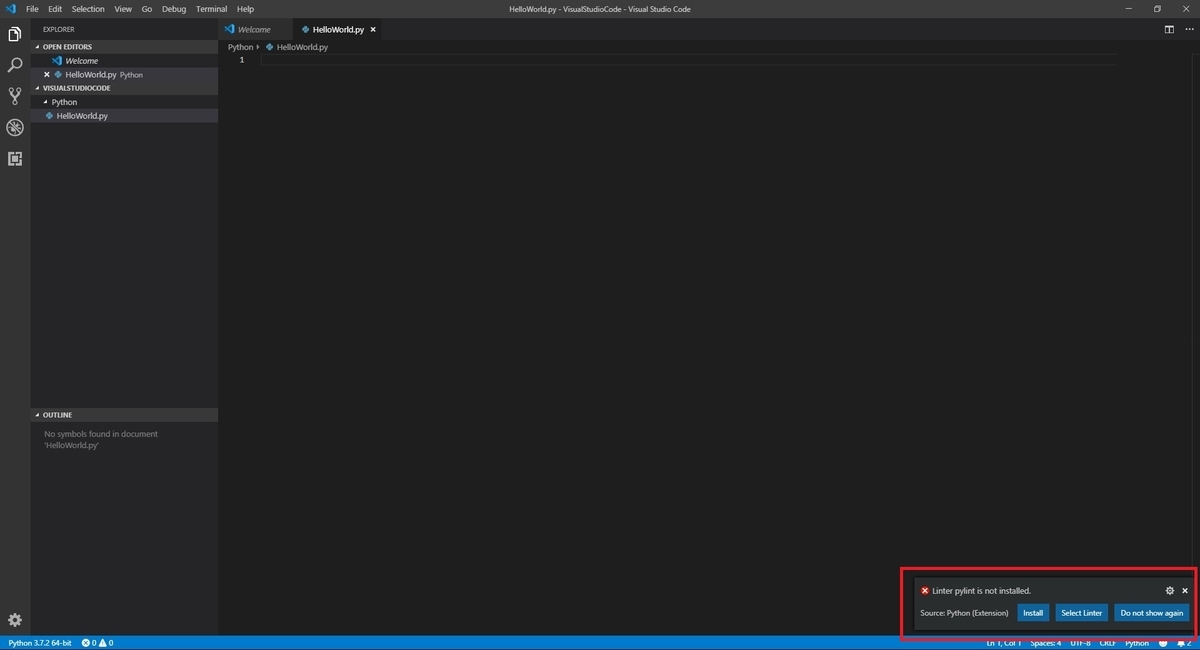The width and height of the screenshot is (1200, 650).
Task: Collapse the Open Editors section
Action: (x=124, y=47)
